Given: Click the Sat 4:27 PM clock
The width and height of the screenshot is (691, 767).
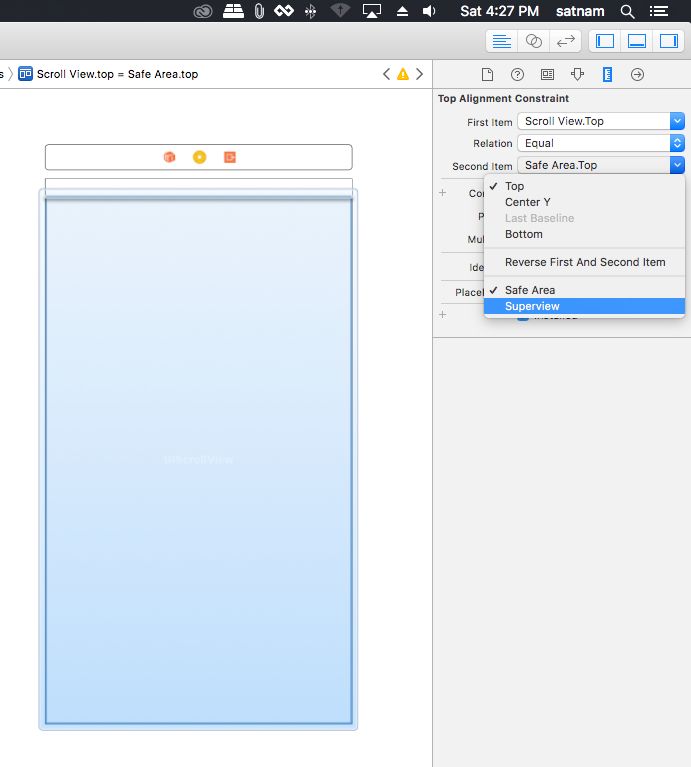Looking at the screenshot, I should tap(499, 11).
